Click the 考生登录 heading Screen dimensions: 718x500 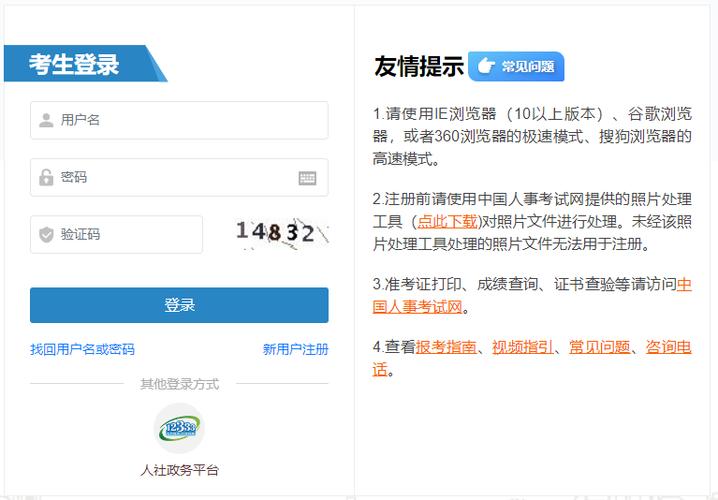(74, 64)
